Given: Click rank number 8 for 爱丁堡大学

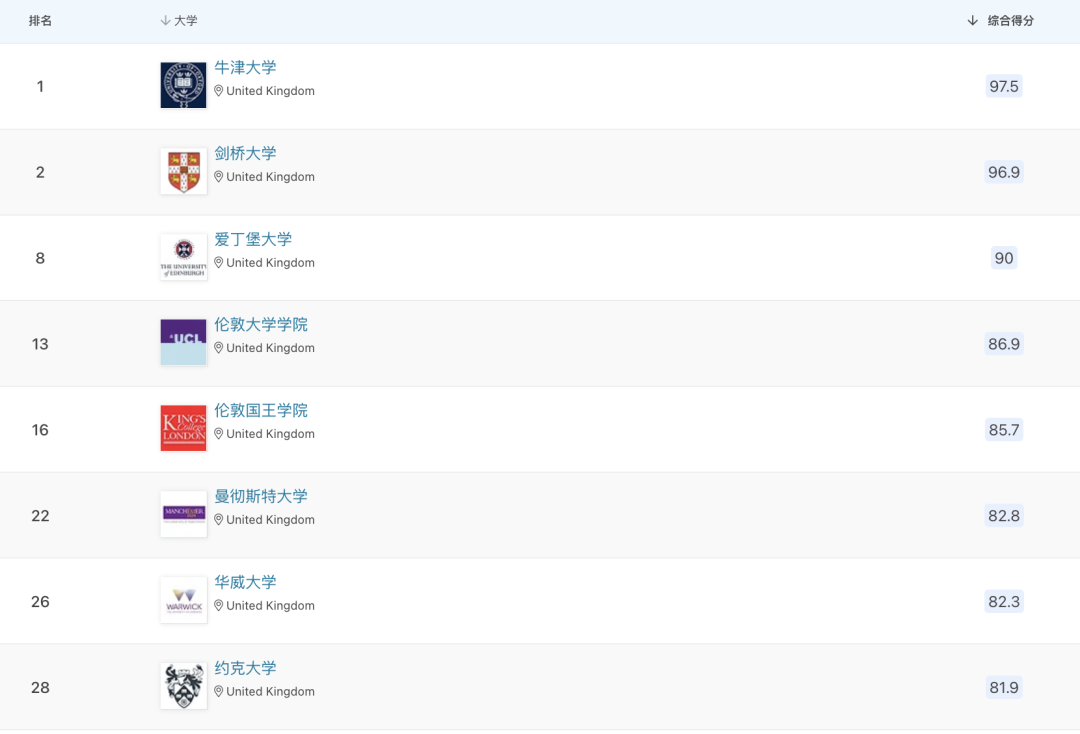Looking at the screenshot, I should 40,258.
